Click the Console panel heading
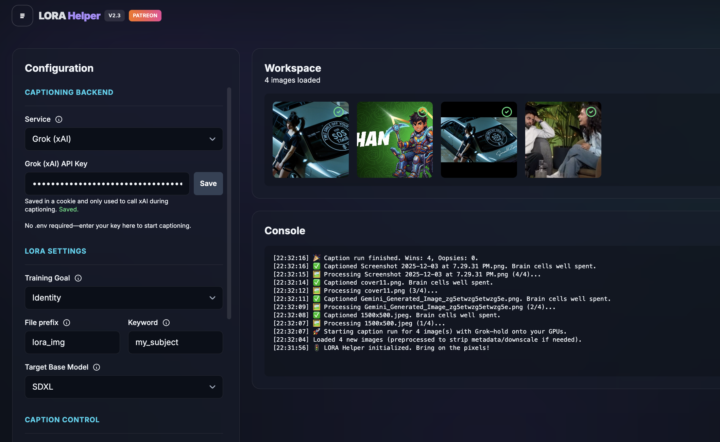Screen dimensions: 720x442 [285, 231]
